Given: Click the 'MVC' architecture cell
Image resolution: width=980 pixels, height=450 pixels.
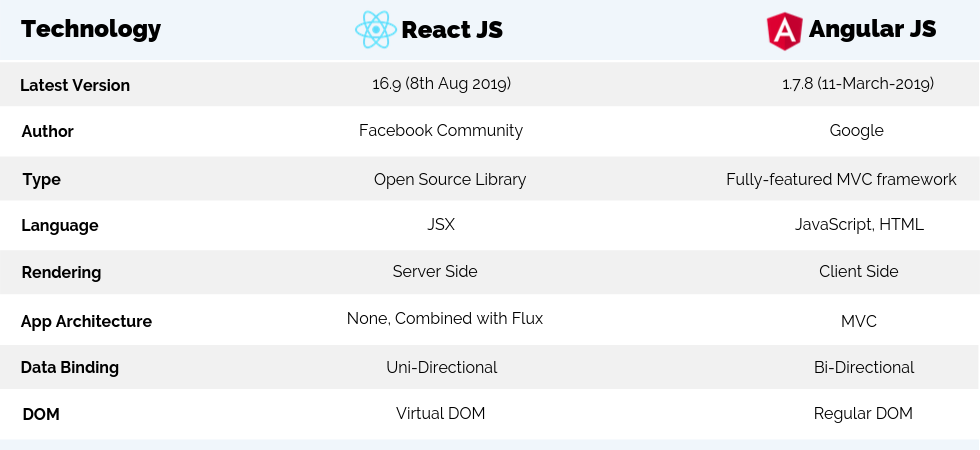Looking at the screenshot, I should tap(859, 321).
